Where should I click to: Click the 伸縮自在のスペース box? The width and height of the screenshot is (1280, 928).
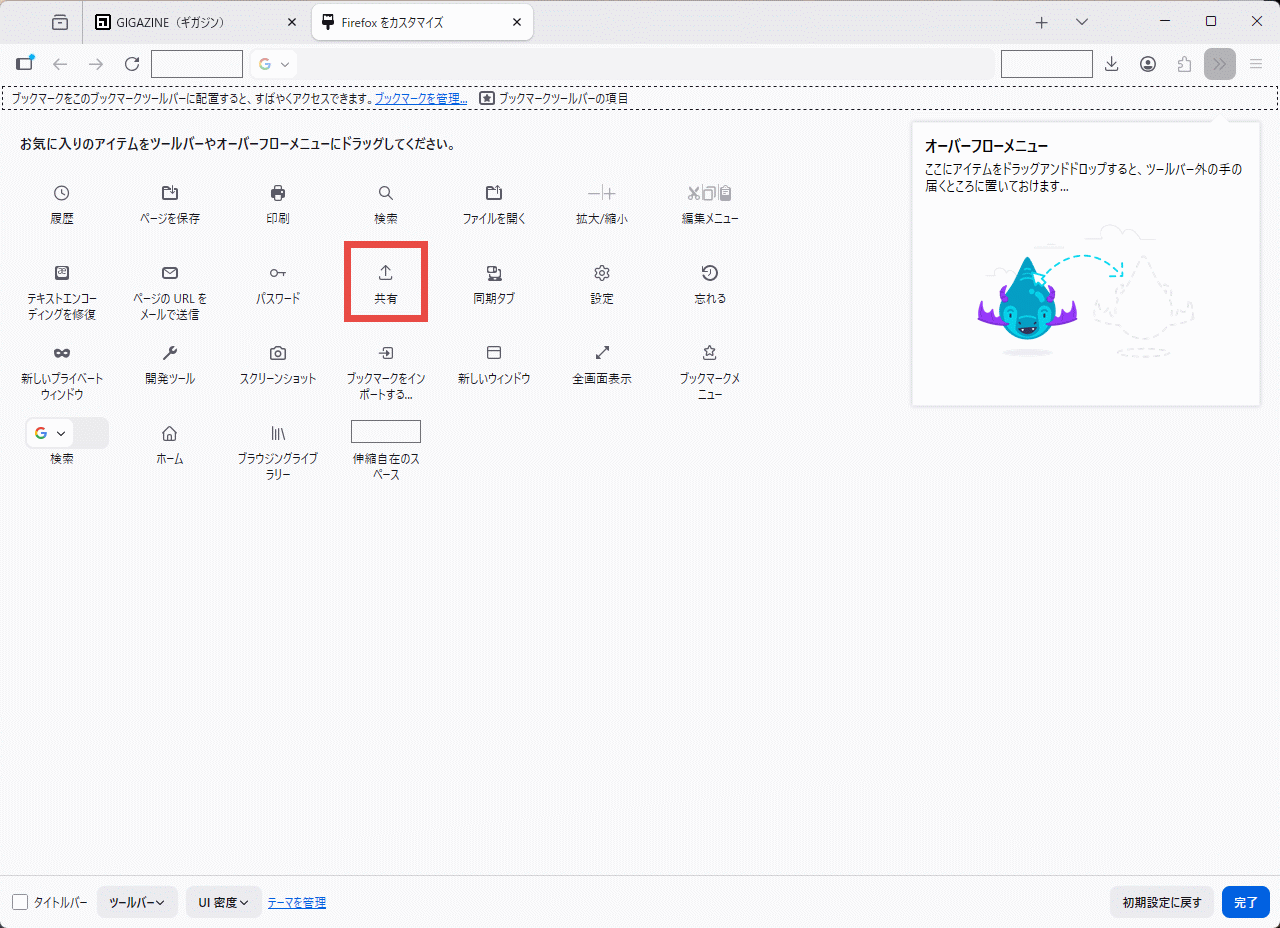coord(386,432)
